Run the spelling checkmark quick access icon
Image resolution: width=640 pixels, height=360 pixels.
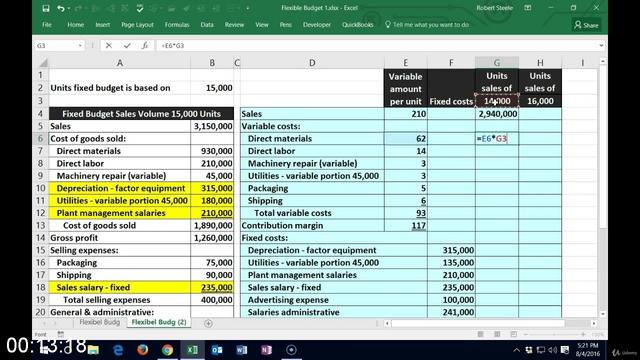(x=140, y=8)
